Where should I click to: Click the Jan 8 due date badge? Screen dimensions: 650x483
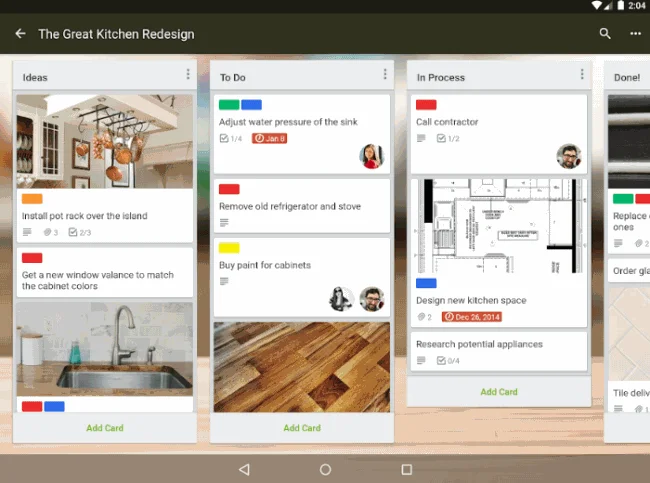tap(269, 138)
